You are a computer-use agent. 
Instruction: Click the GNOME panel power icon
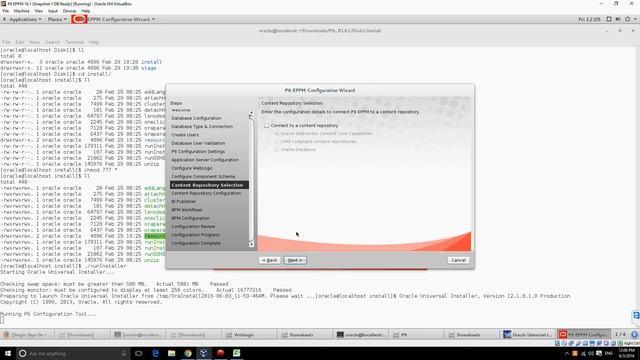(x=627, y=19)
